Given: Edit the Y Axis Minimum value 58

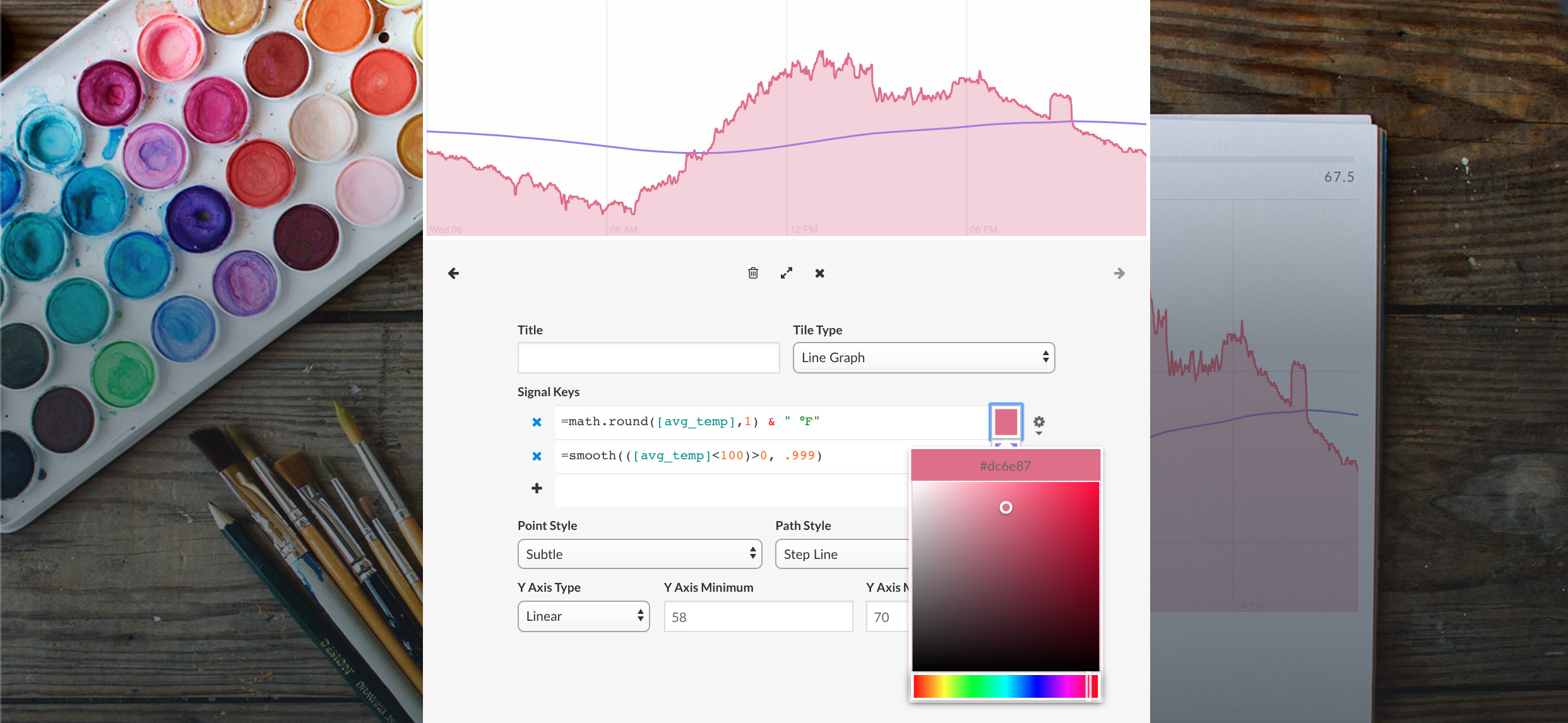Looking at the screenshot, I should coord(757,616).
